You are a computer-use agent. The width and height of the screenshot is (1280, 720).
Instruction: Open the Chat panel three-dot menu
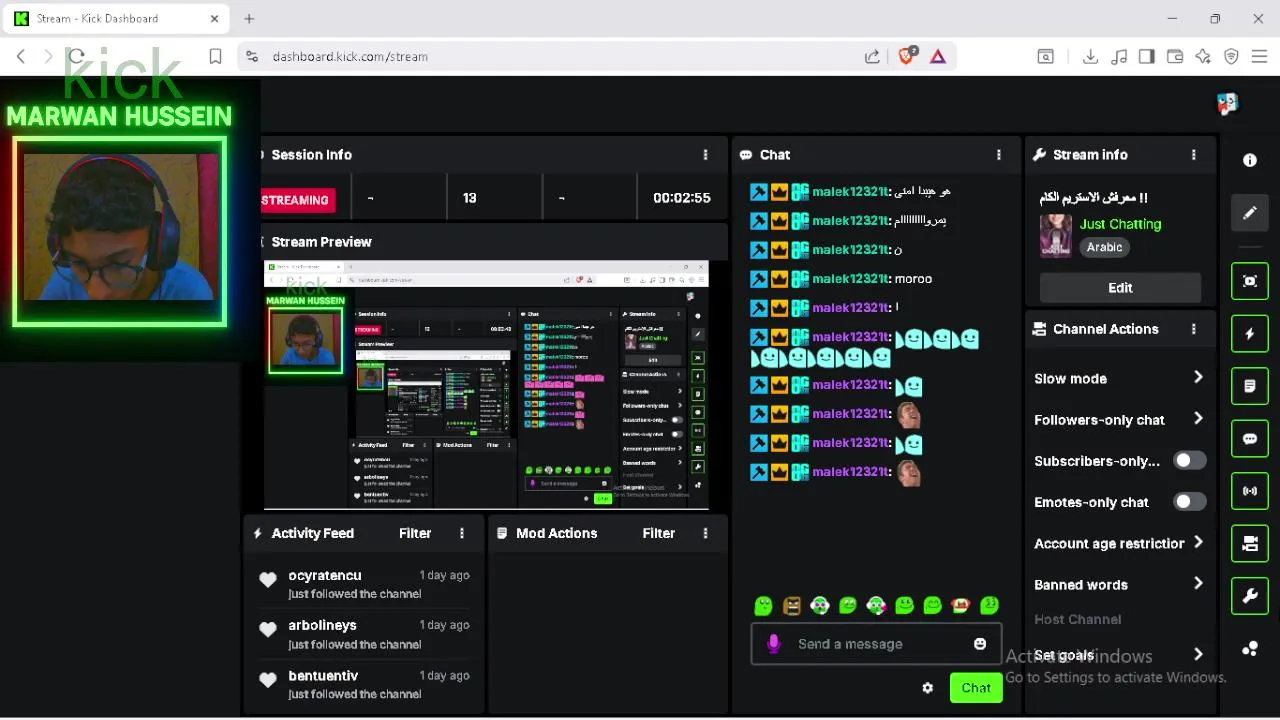[x=998, y=155]
